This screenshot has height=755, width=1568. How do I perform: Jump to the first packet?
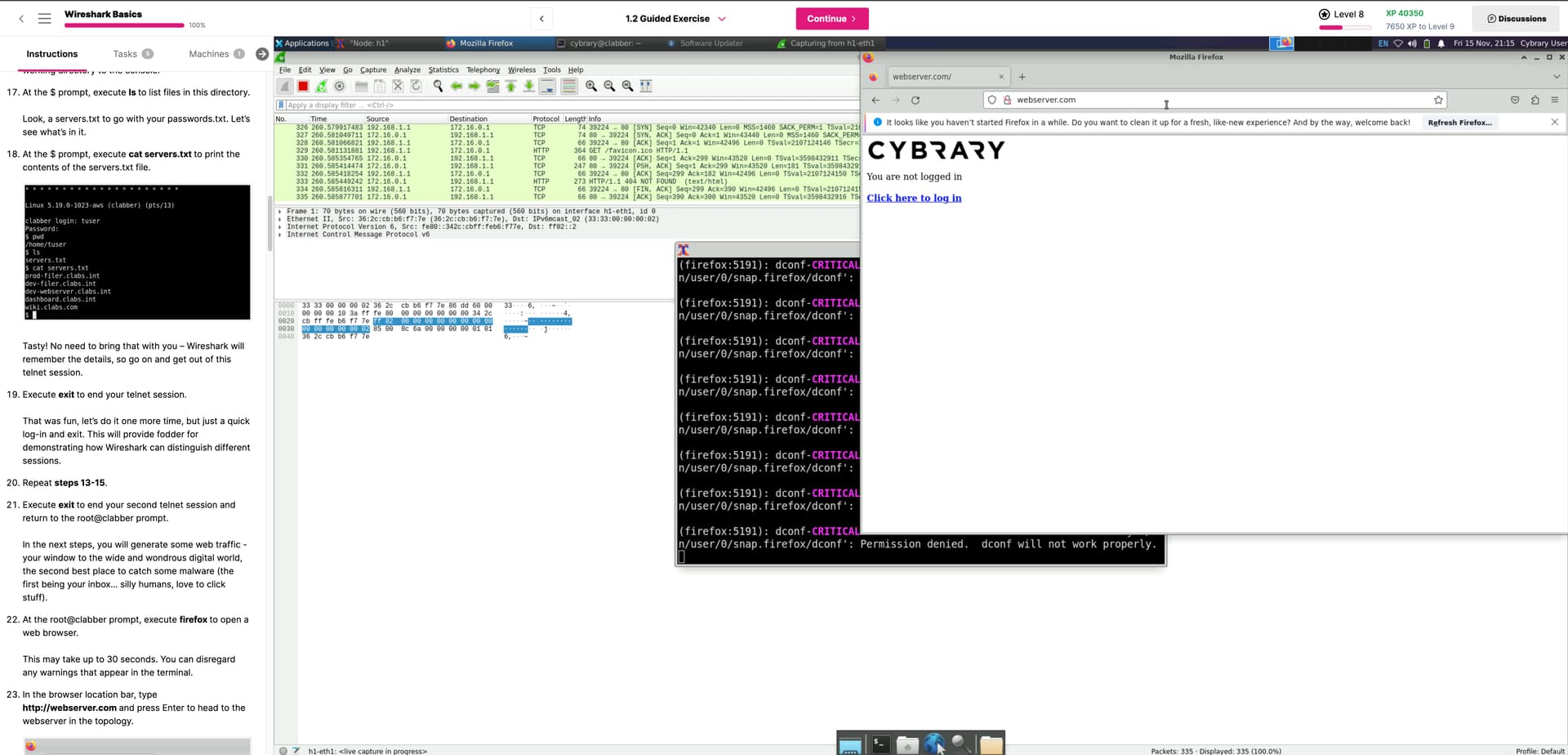511,86
